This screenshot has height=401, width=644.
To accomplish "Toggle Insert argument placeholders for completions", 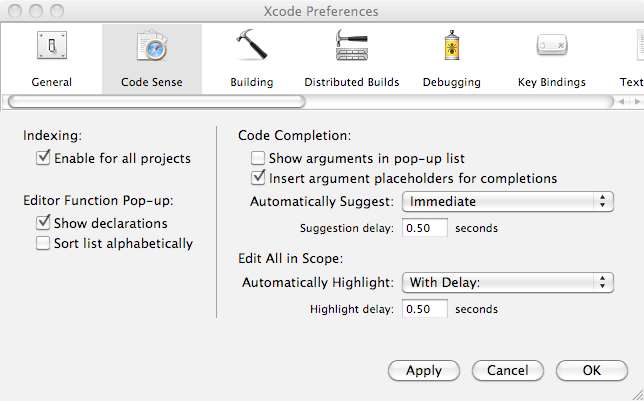I will 258,178.
